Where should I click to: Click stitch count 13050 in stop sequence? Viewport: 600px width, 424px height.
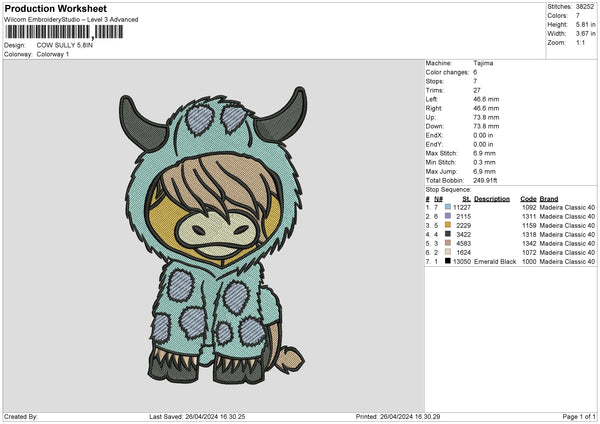coord(462,261)
